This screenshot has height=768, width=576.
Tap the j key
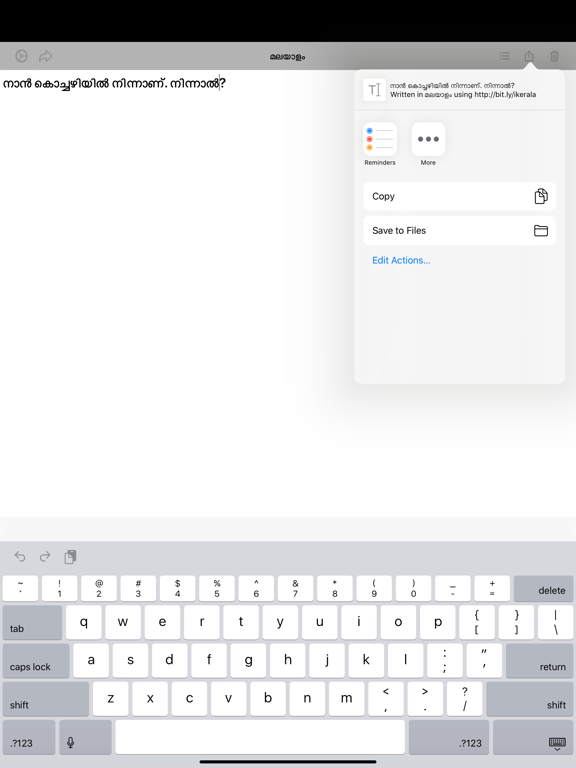(327, 661)
